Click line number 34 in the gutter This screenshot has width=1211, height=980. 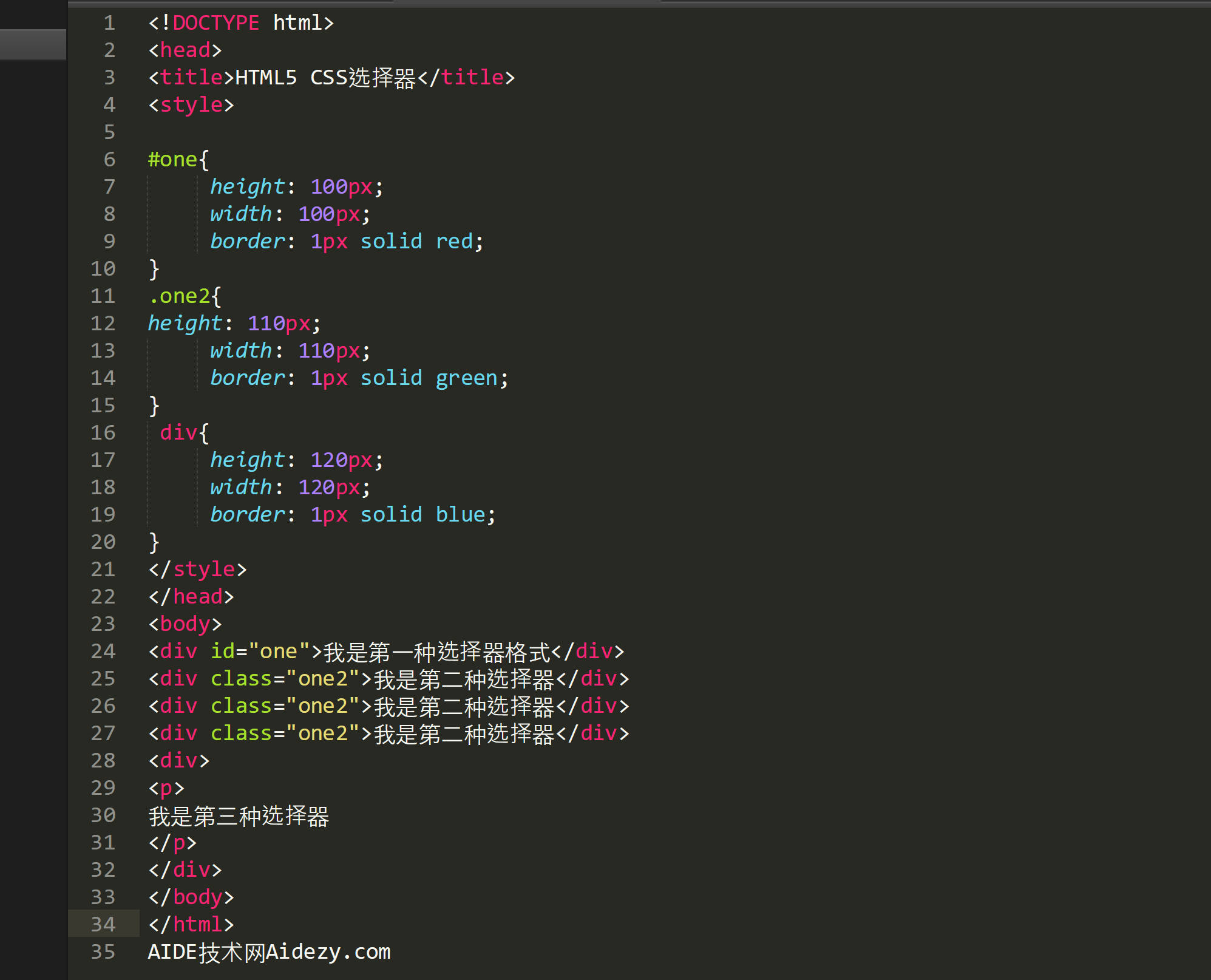[x=103, y=924]
